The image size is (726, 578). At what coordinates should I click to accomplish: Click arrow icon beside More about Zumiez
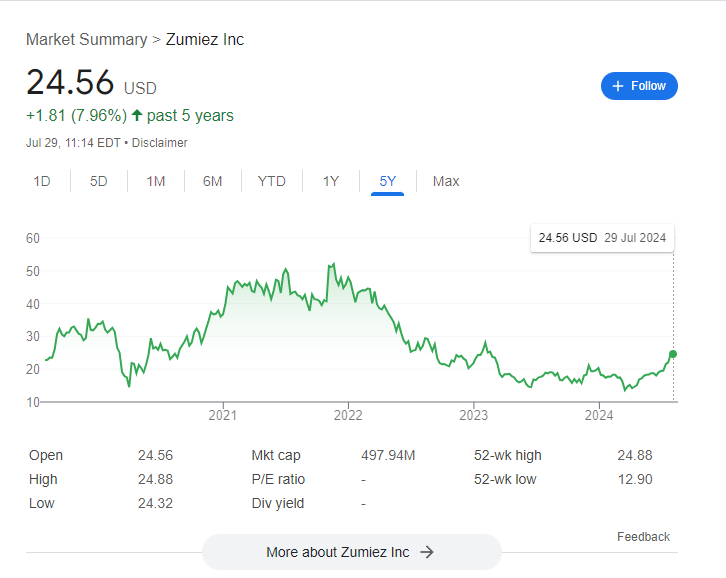click(427, 552)
